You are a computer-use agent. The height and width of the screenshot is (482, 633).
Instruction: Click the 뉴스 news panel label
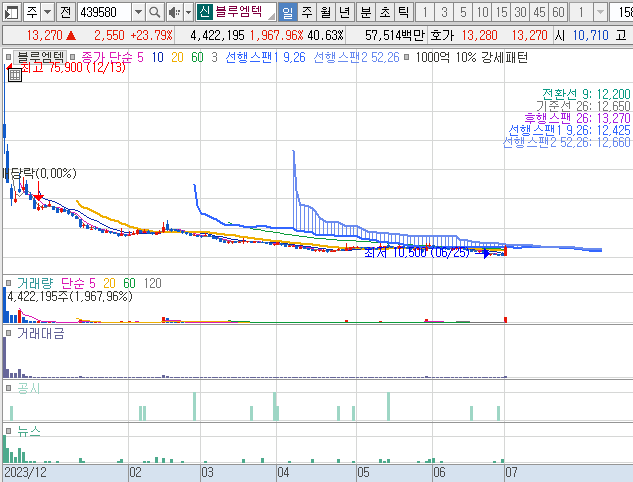click(29, 431)
